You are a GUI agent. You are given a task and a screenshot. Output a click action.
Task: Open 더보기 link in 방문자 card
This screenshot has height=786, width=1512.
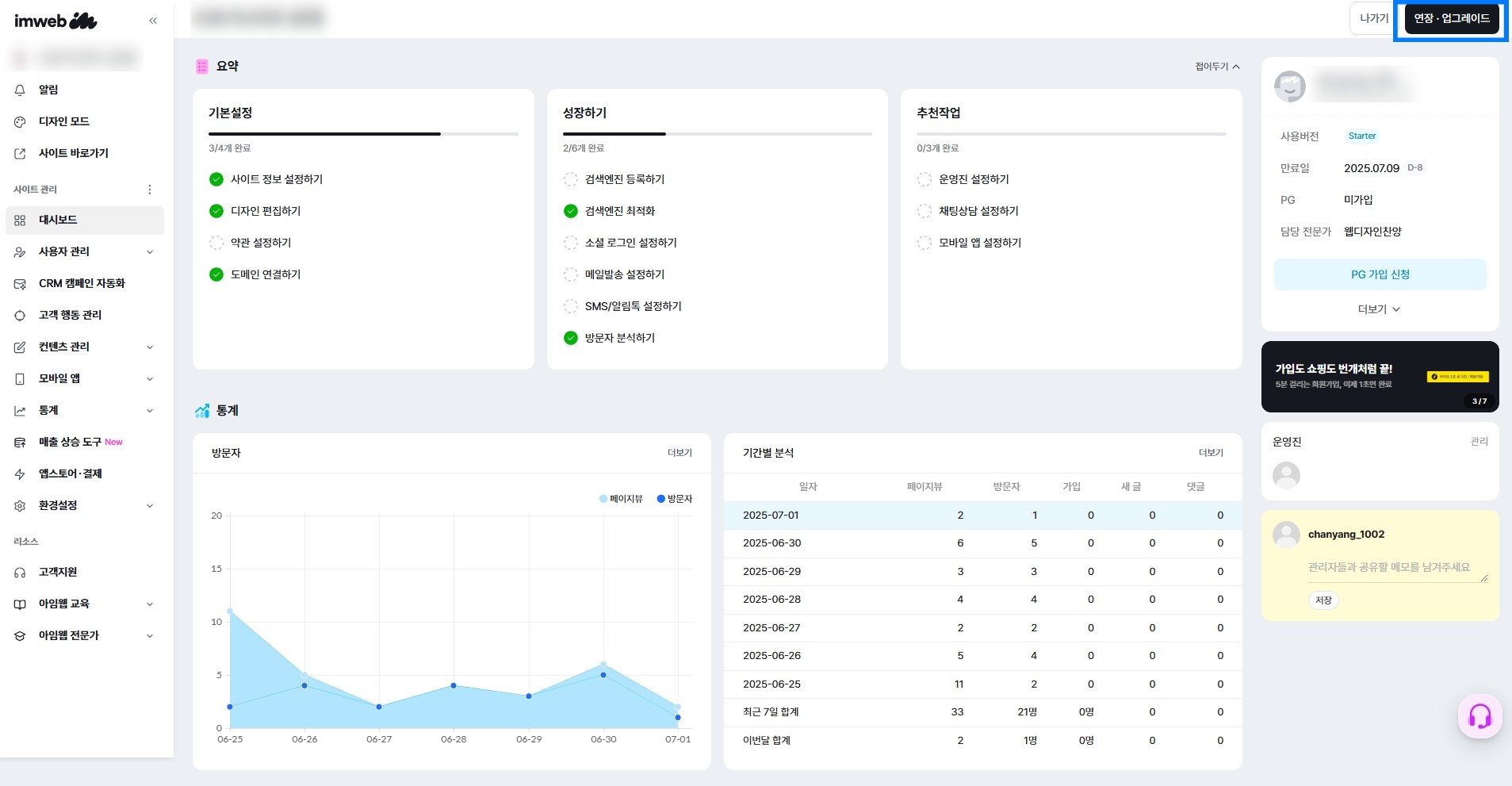tap(679, 453)
